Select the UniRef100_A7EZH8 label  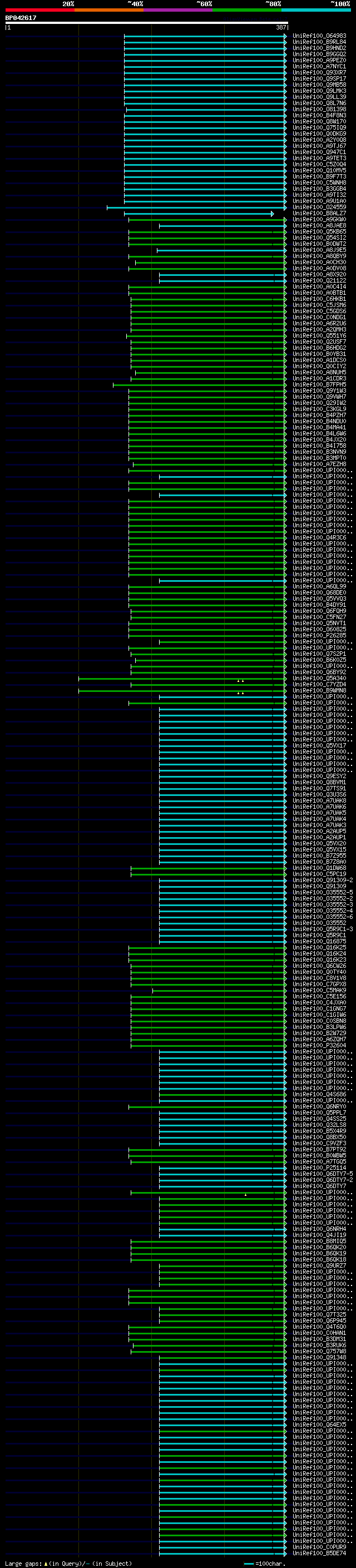(319, 464)
